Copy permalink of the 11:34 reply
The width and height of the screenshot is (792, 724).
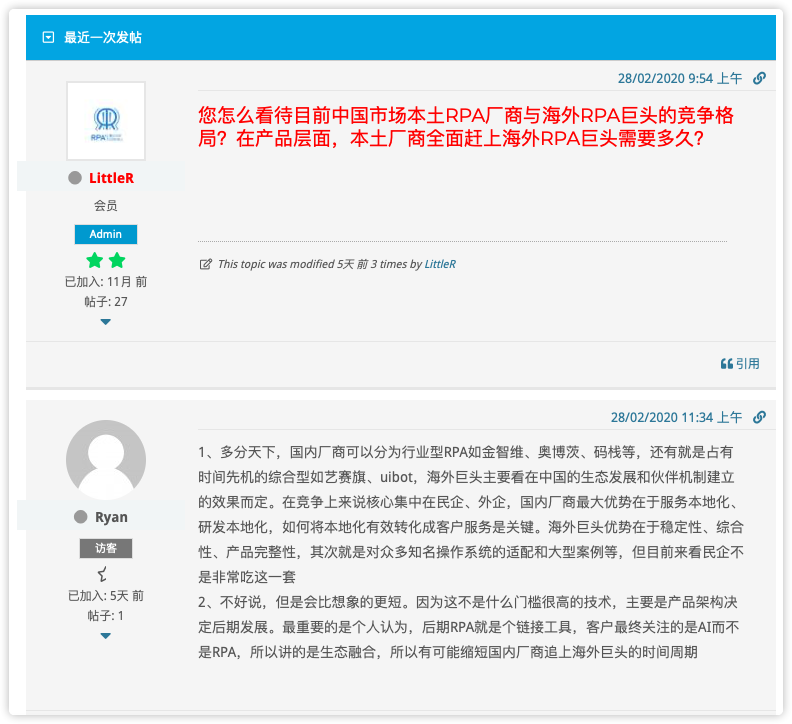(x=759, y=417)
